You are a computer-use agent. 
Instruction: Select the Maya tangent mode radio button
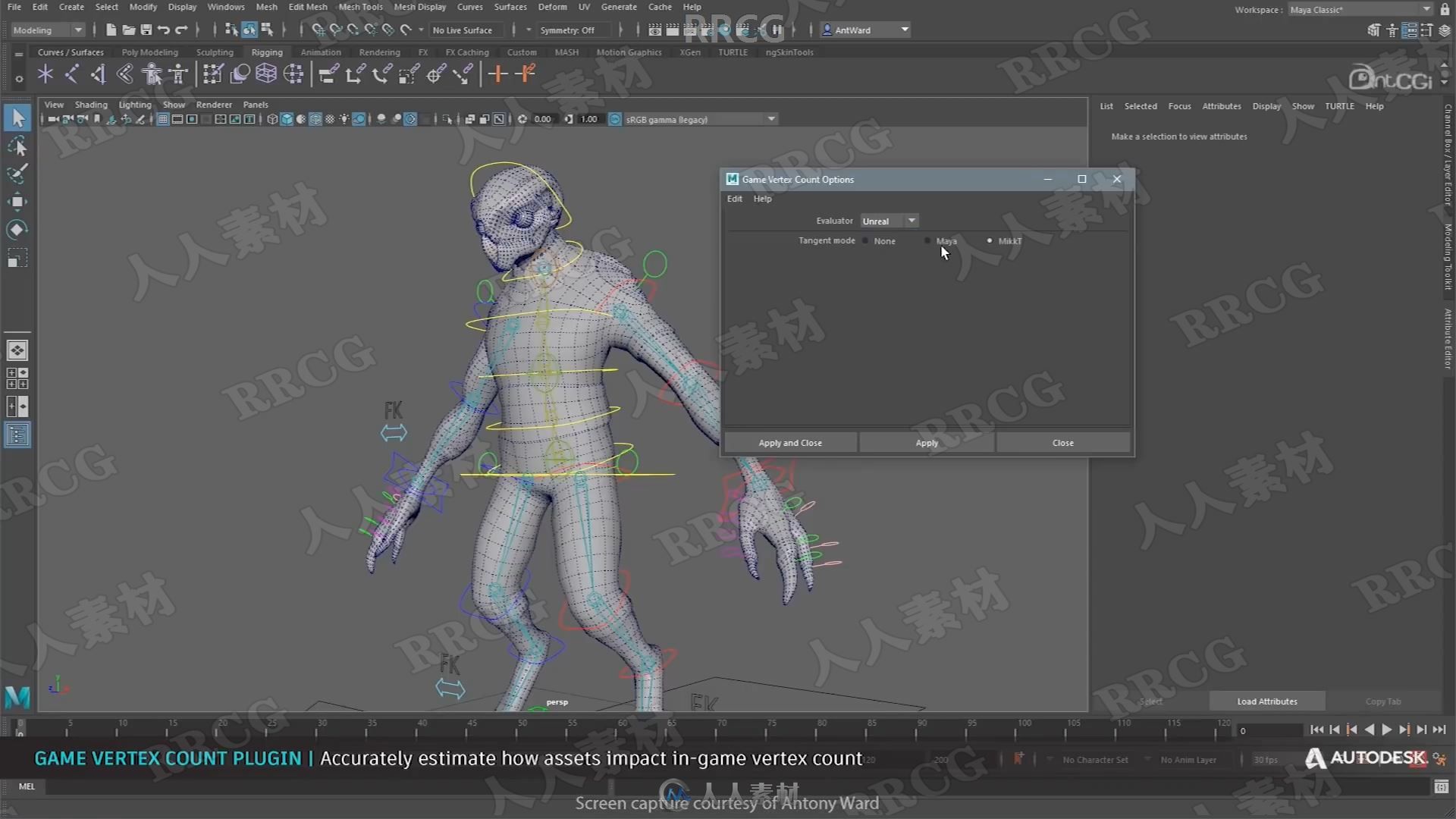[x=927, y=241]
